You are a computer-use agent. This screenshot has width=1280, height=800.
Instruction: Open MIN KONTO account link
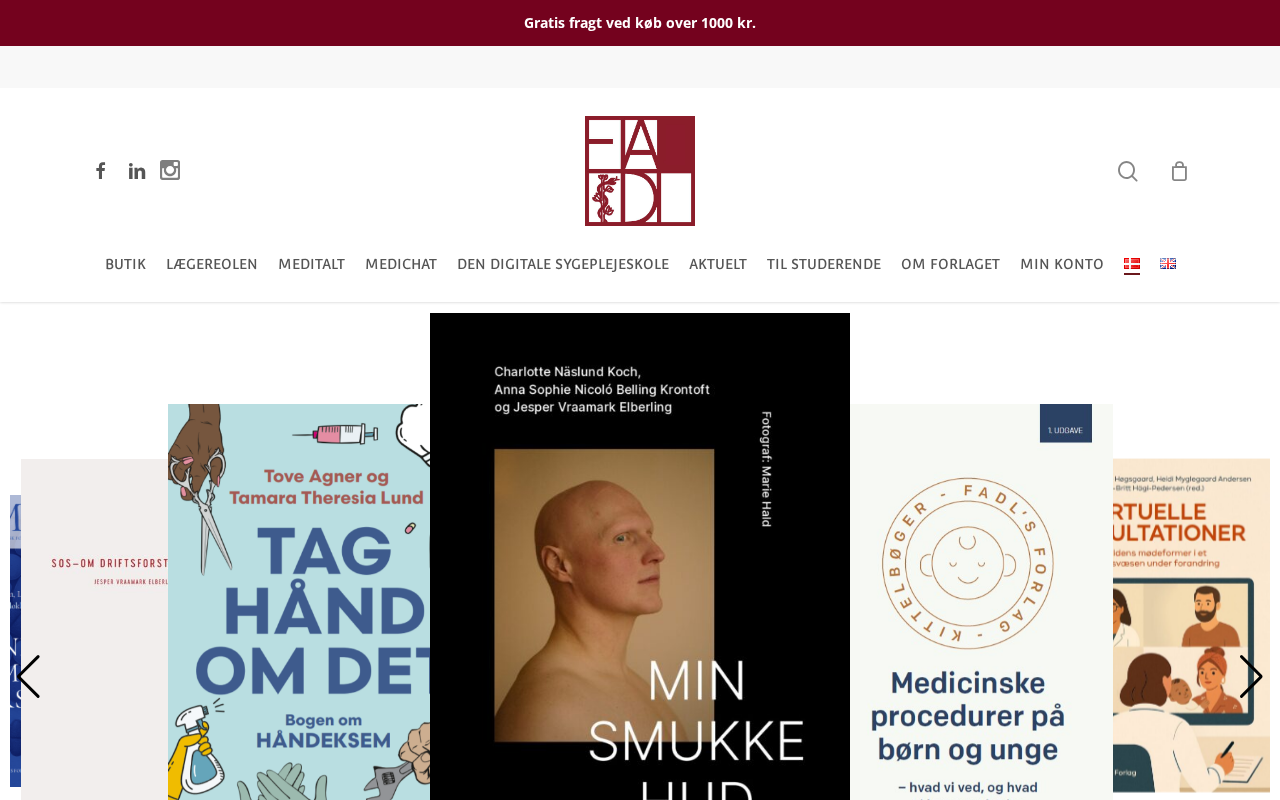(x=1062, y=264)
